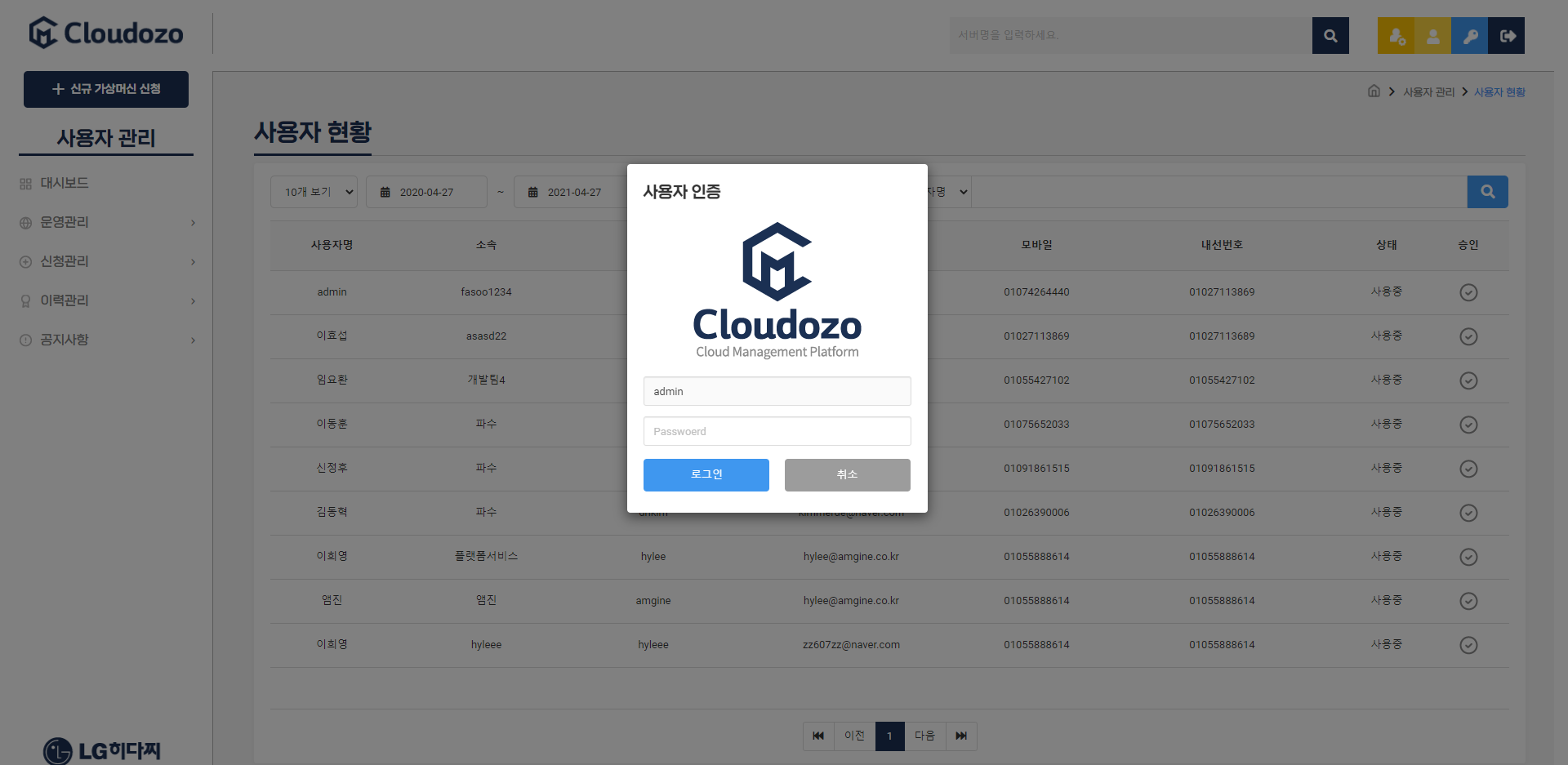Open the user profile icon in header
The width and height of the screenshot is (1568, 765).
click(1432, 36)
